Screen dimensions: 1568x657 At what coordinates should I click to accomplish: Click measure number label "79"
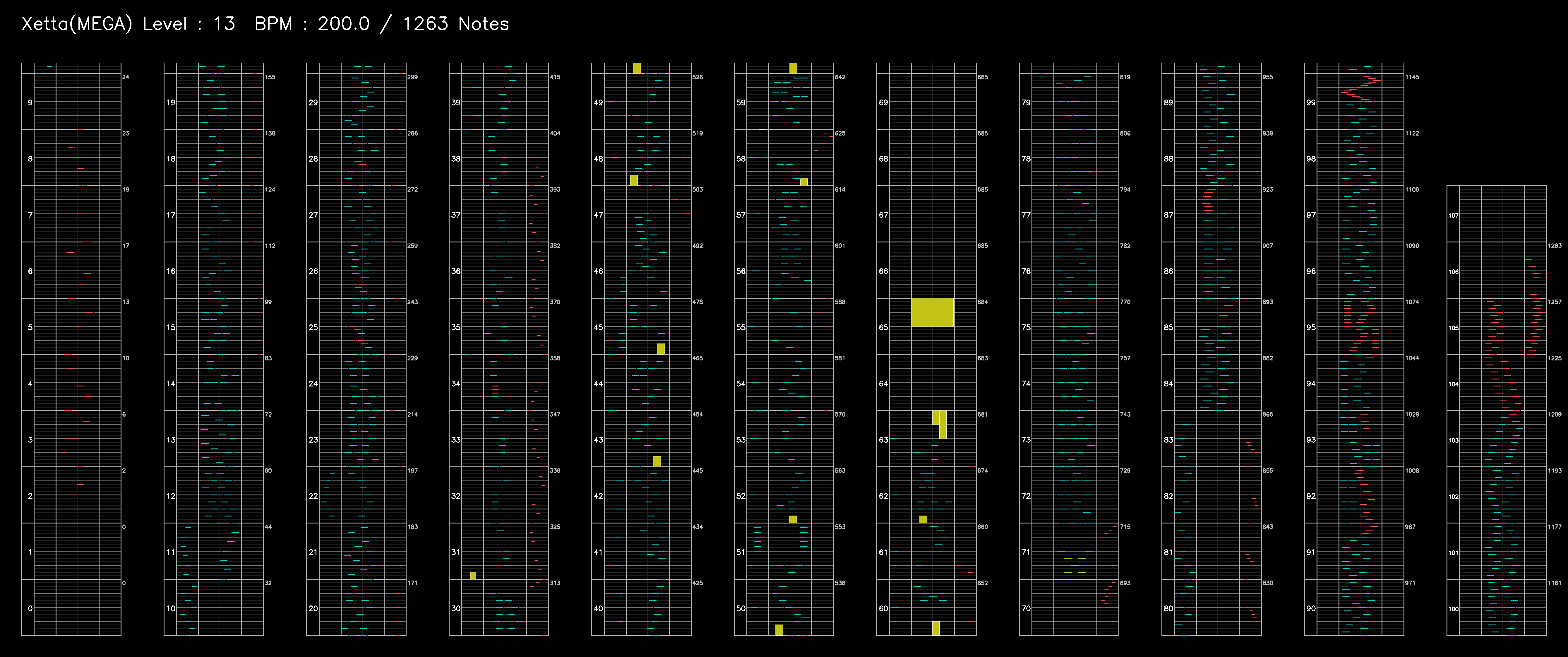(1026, 102)
